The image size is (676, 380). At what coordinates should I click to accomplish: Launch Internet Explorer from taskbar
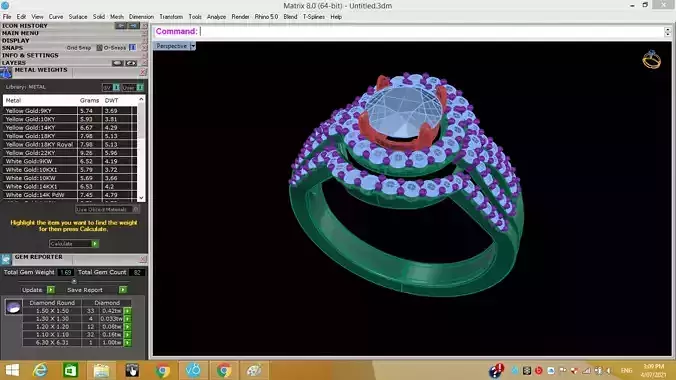click(40, 371)
